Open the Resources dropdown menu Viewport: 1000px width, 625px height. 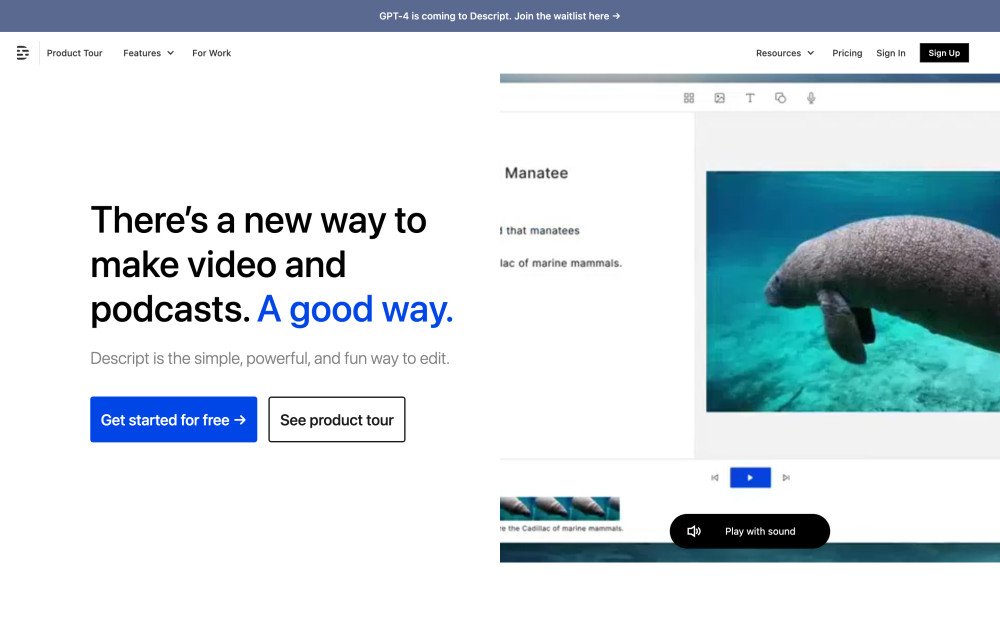(x=785, y=53)
